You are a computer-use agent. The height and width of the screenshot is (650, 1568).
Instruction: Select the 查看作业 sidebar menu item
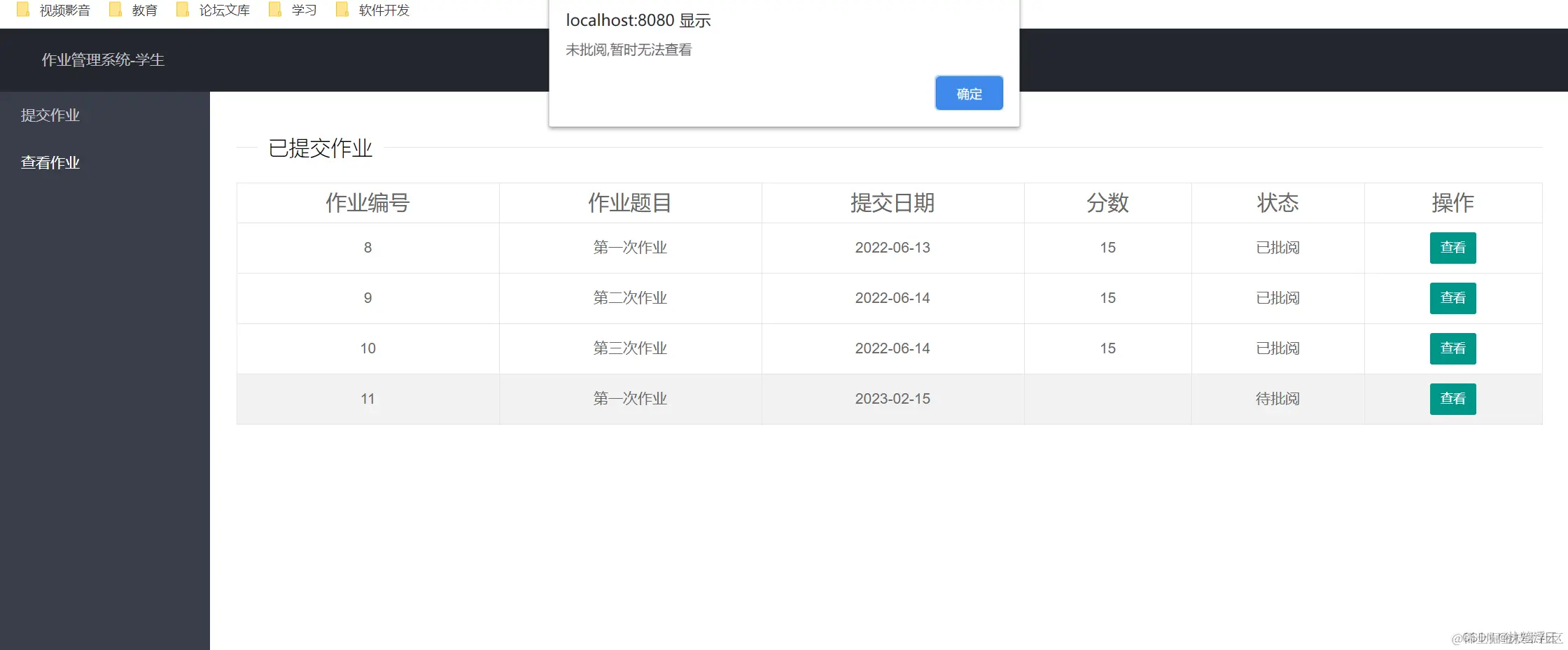coord(50,163)
